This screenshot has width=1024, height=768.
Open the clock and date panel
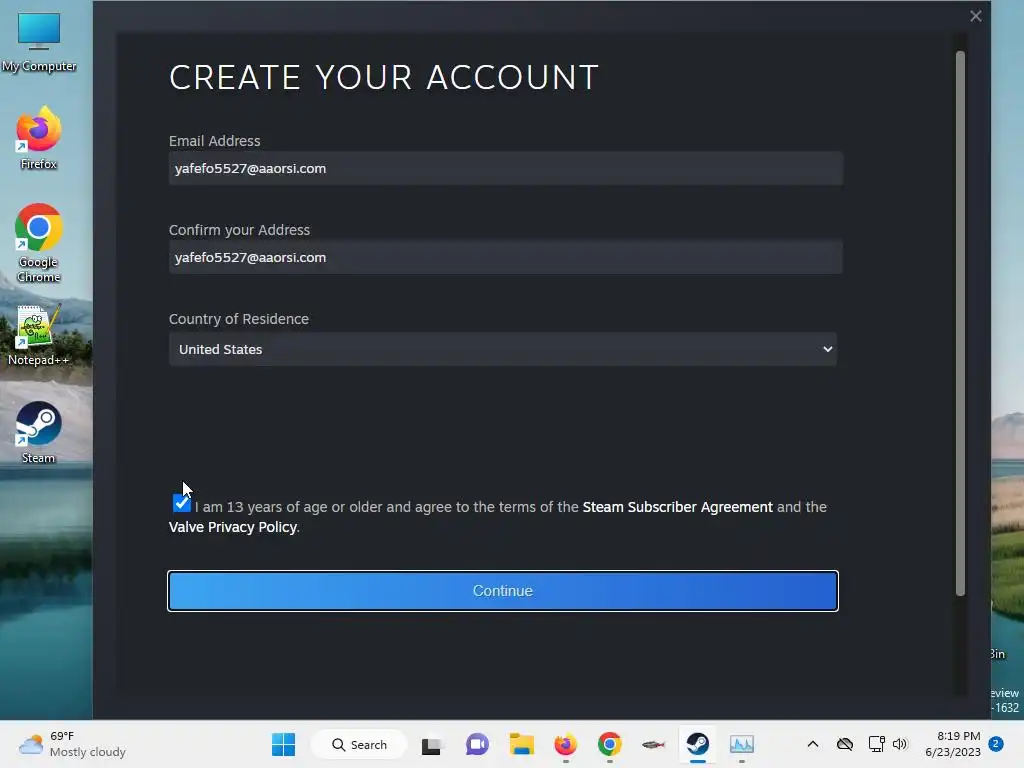tap(953, 744)
